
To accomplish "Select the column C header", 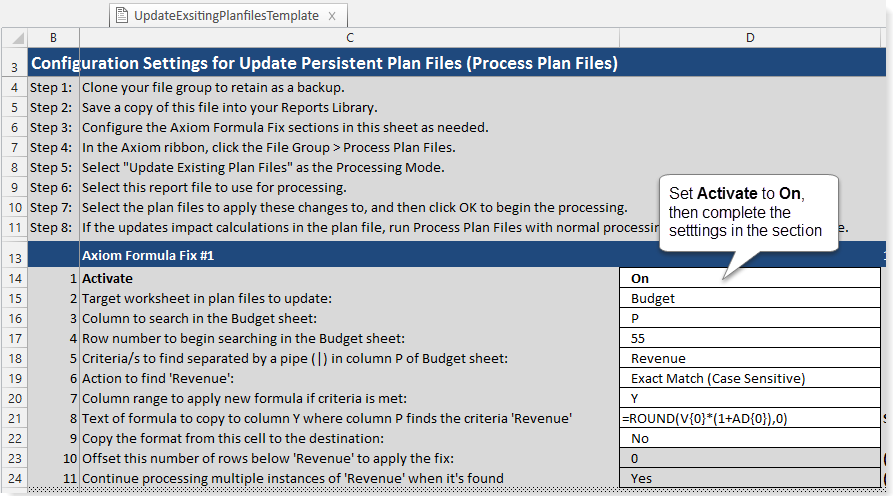I will coord(349,38).
